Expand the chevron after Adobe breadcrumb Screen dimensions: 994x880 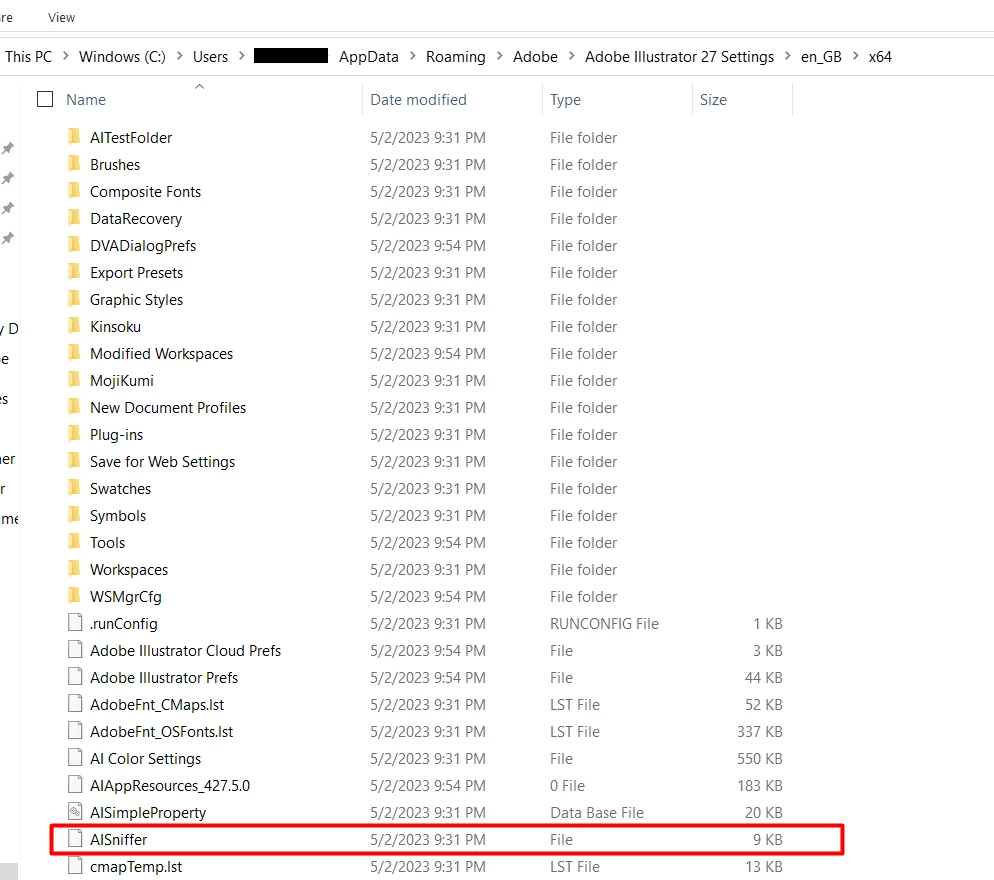click(572, 56)
